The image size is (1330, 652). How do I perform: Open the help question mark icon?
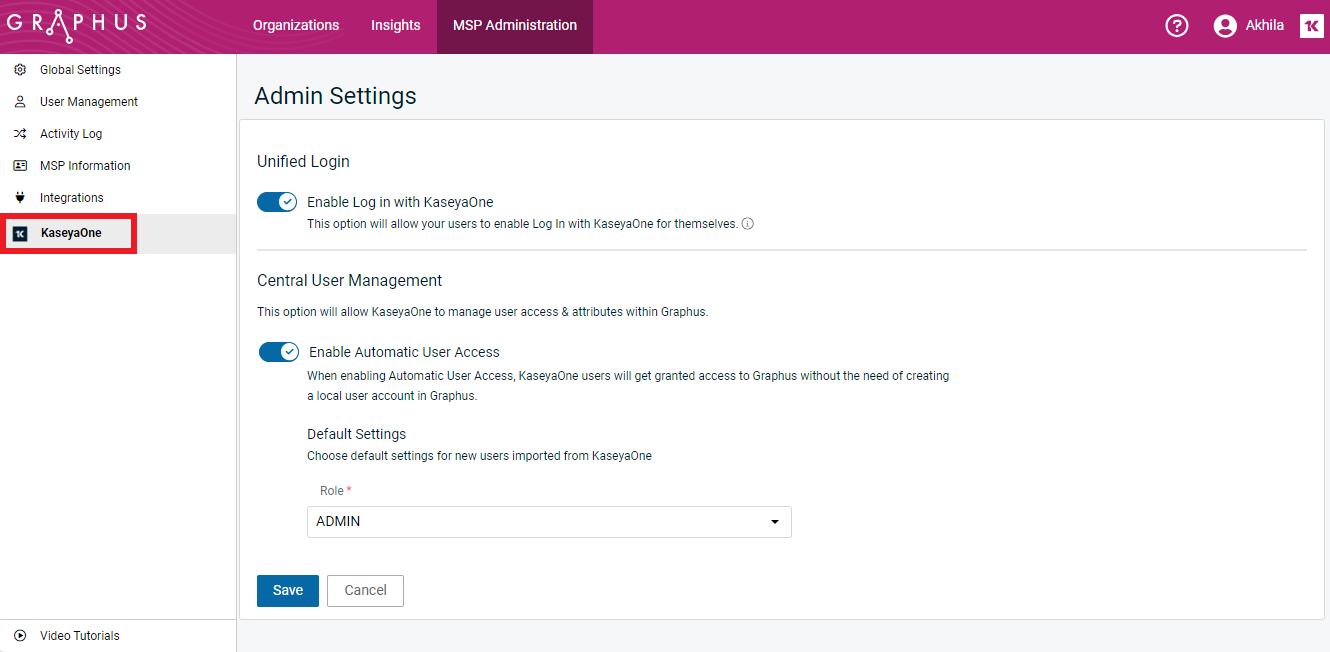tap(1177, 25)
